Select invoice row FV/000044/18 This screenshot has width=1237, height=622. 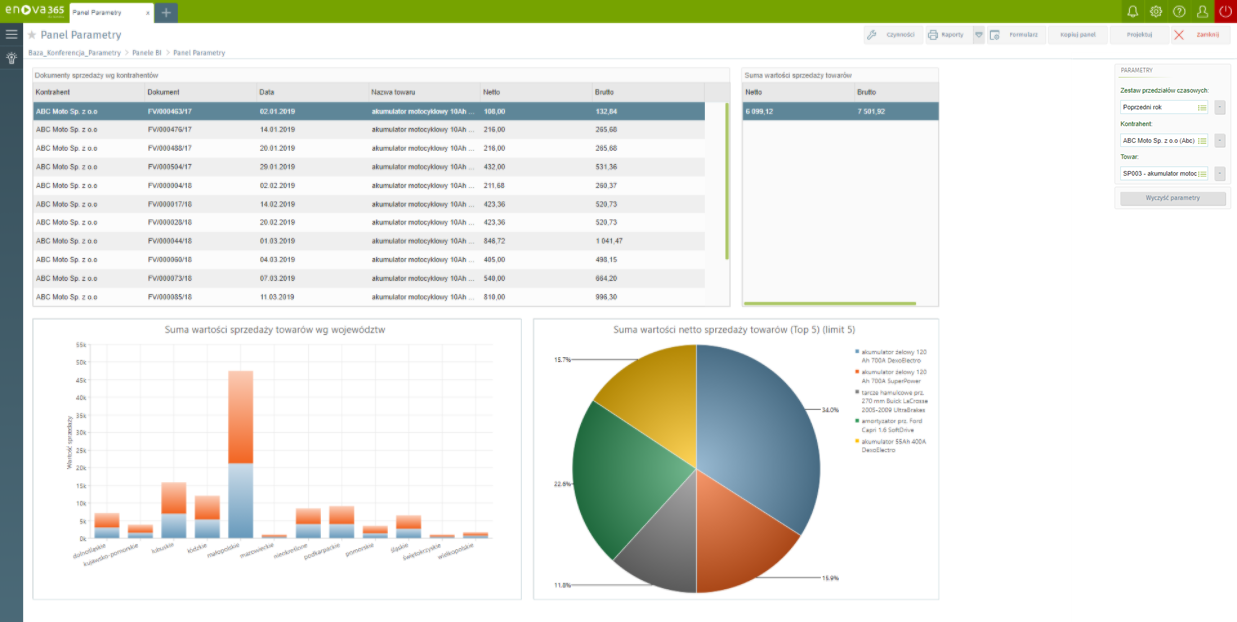point(170,241)
